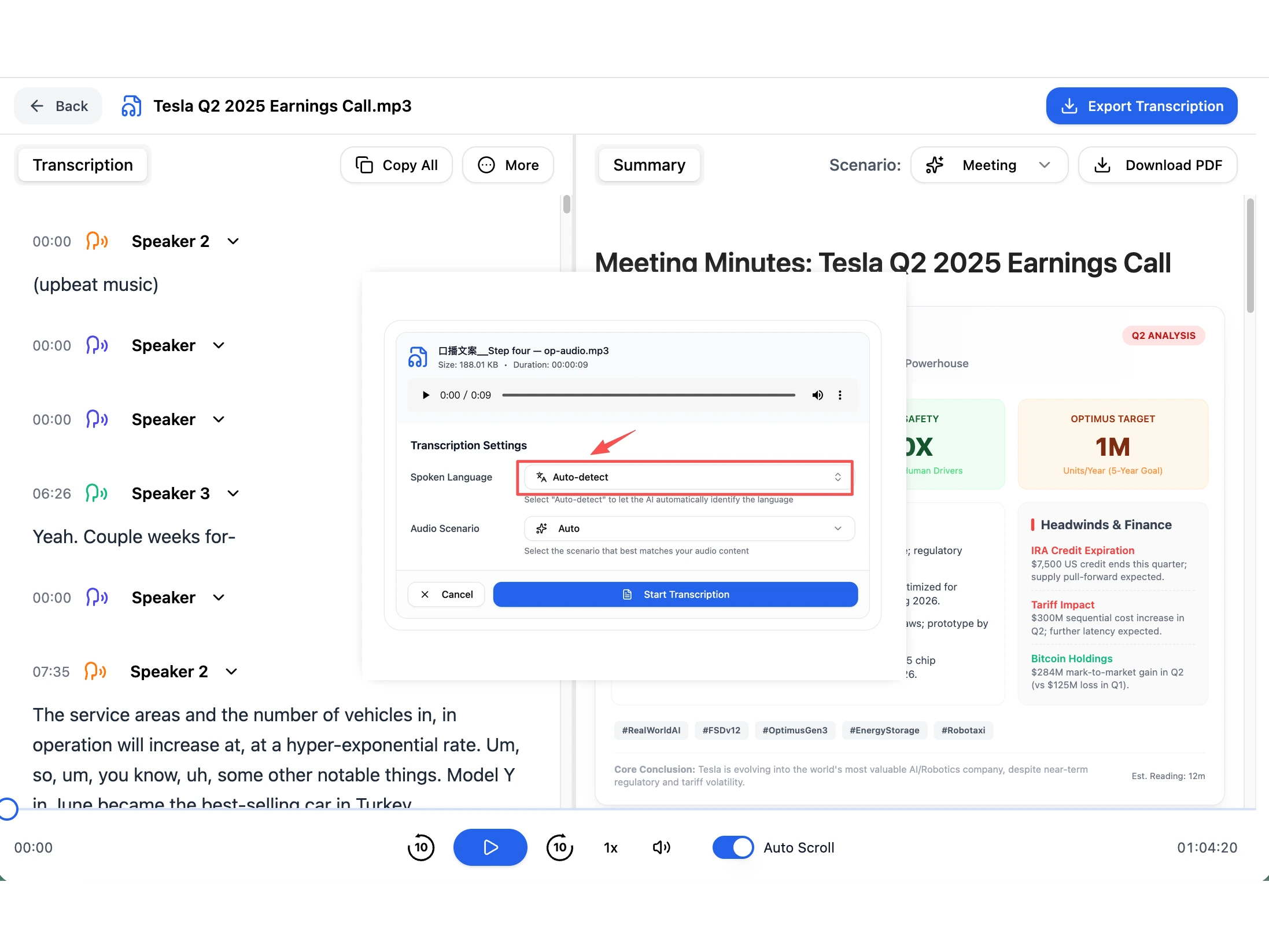1269x952 pixels.
Task: Open the three-dot menu in the preview player
Action: click(x=840, y=395)
